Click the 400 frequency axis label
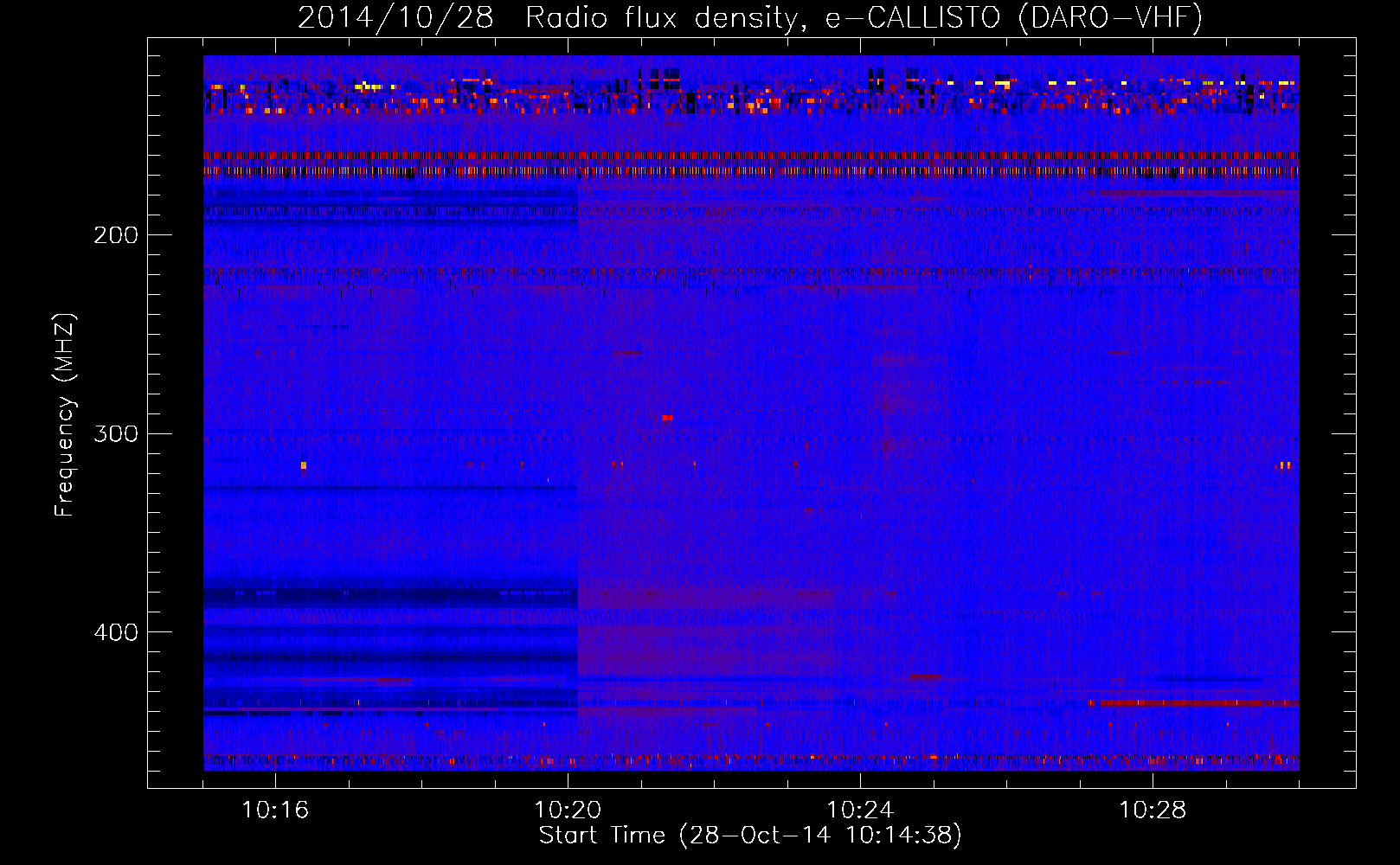The width and height of the screenshot is (1400, 865). click(116, 632)
